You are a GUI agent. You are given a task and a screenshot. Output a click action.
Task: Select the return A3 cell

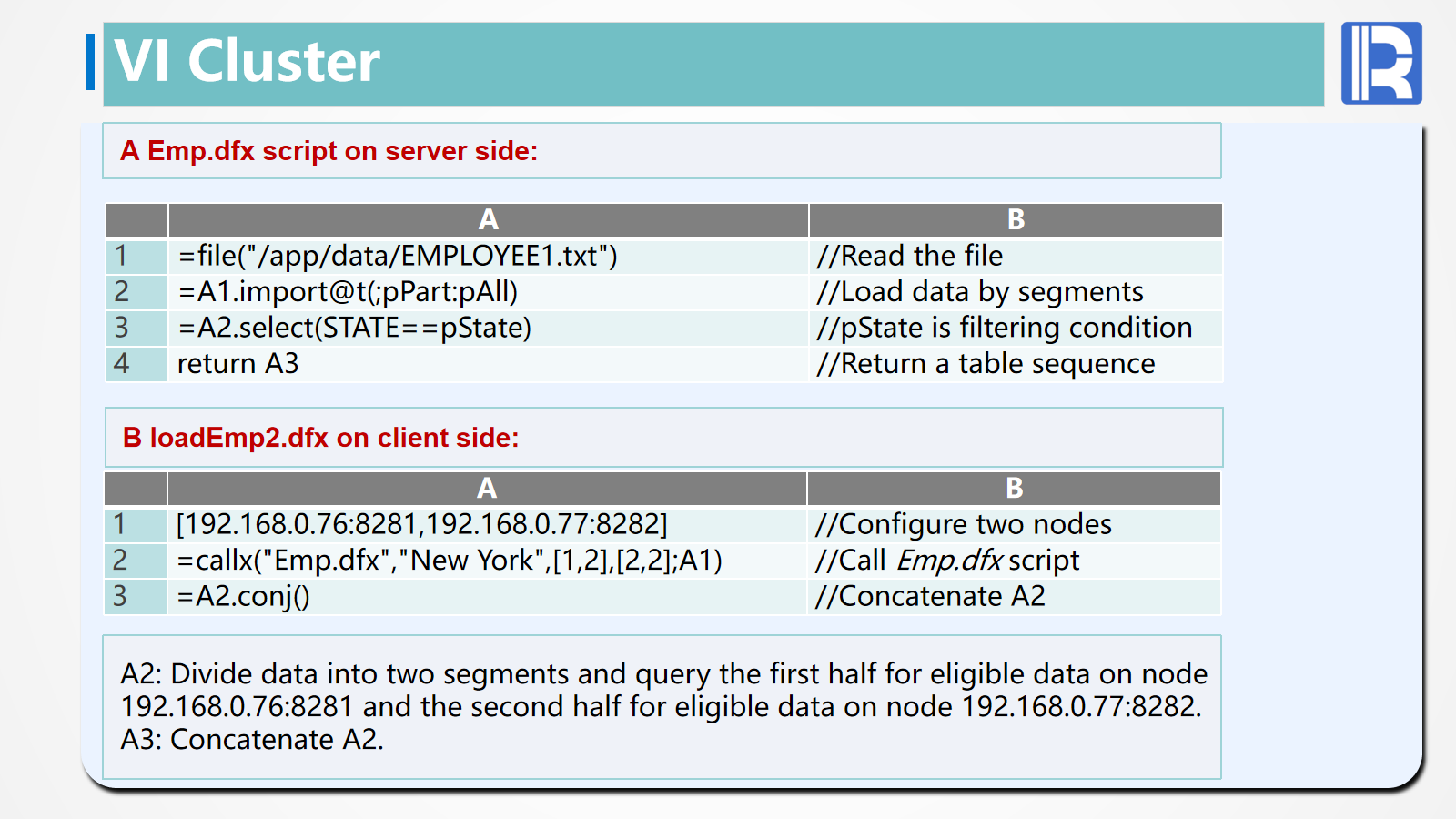[x=238, y=364]
